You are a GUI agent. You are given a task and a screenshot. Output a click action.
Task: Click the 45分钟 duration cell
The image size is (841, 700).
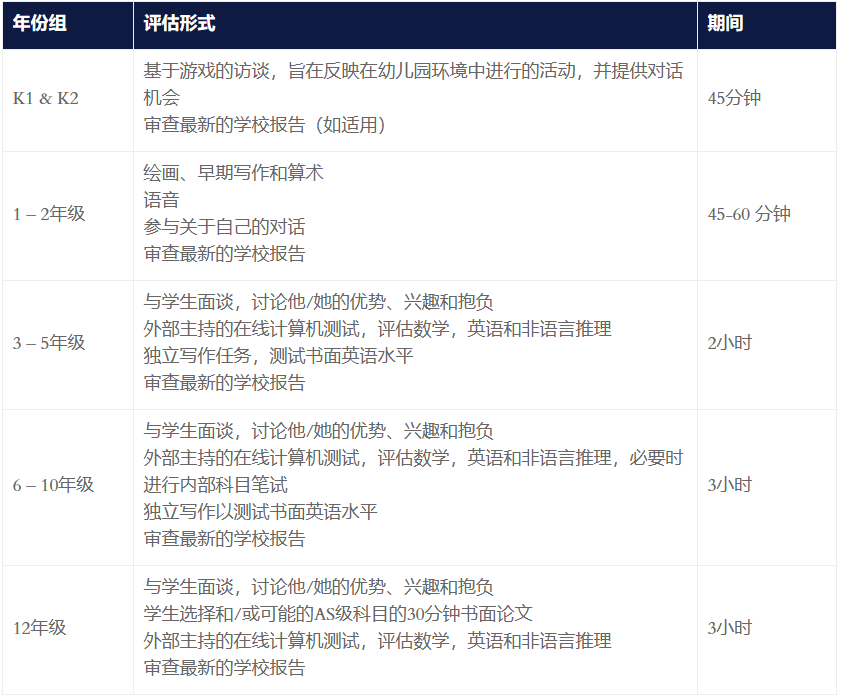tap(736, 99)
